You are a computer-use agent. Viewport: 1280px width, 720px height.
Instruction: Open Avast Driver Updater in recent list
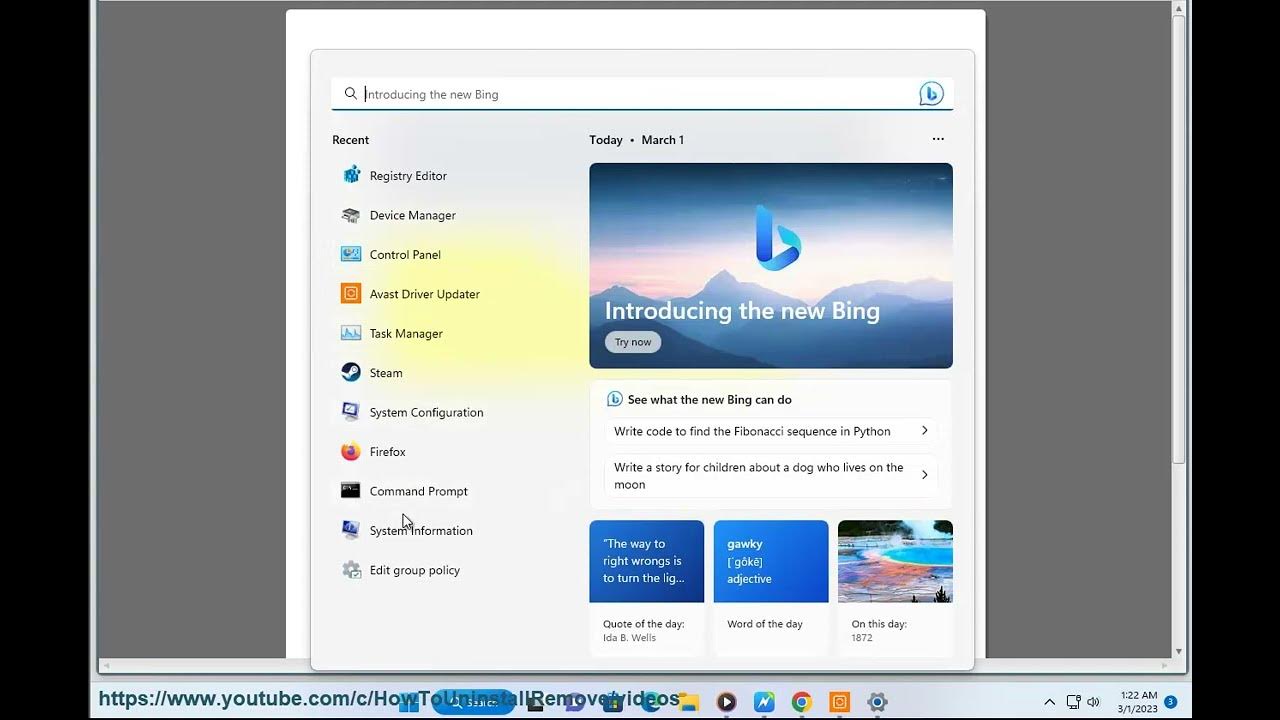coord(410,294)
